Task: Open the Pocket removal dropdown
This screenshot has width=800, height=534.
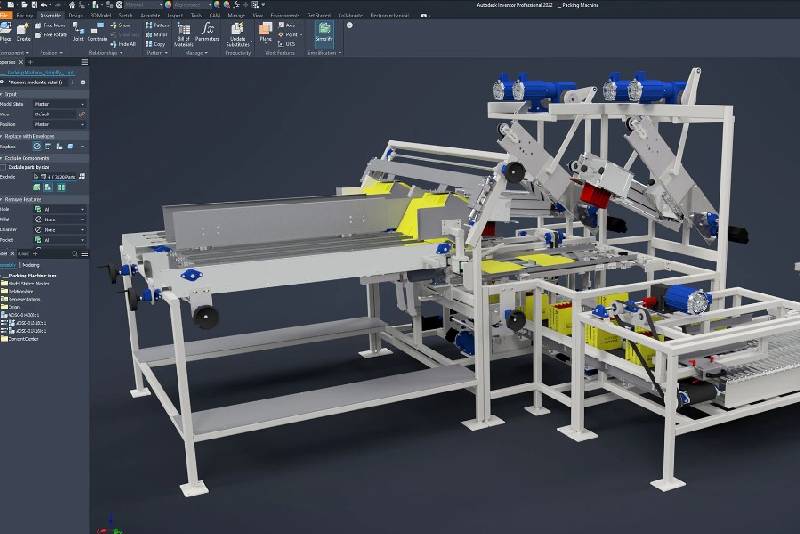Action: [x=60, y=240]
